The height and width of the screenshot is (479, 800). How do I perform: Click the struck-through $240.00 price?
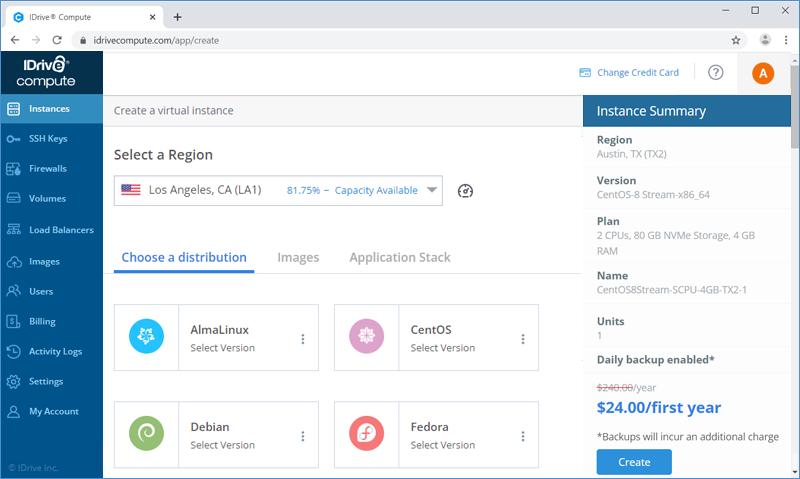tap(615, 388)
